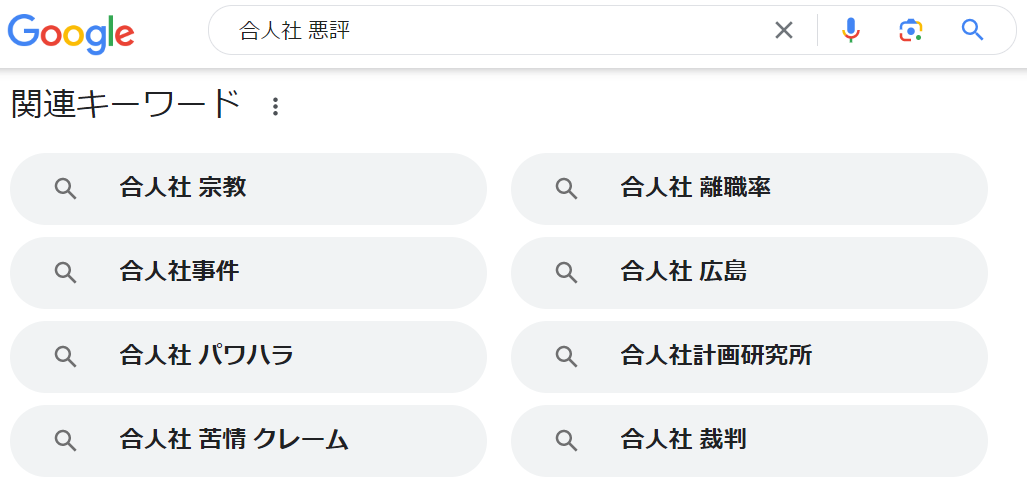The height and width of the screenshot is (488, 1027).
Task: Select related search 合人社 宗教
Action: [x=248, y=188]
